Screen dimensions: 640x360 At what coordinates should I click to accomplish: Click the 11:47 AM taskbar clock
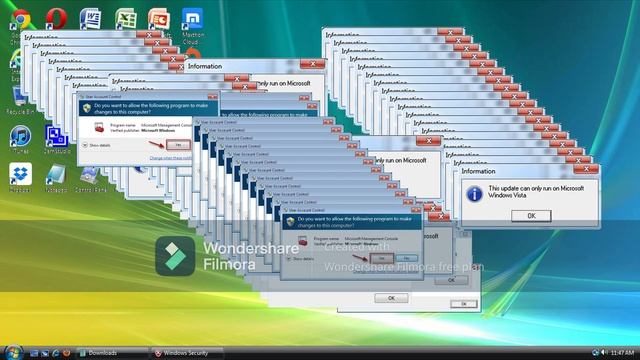(x=622, y=353)
